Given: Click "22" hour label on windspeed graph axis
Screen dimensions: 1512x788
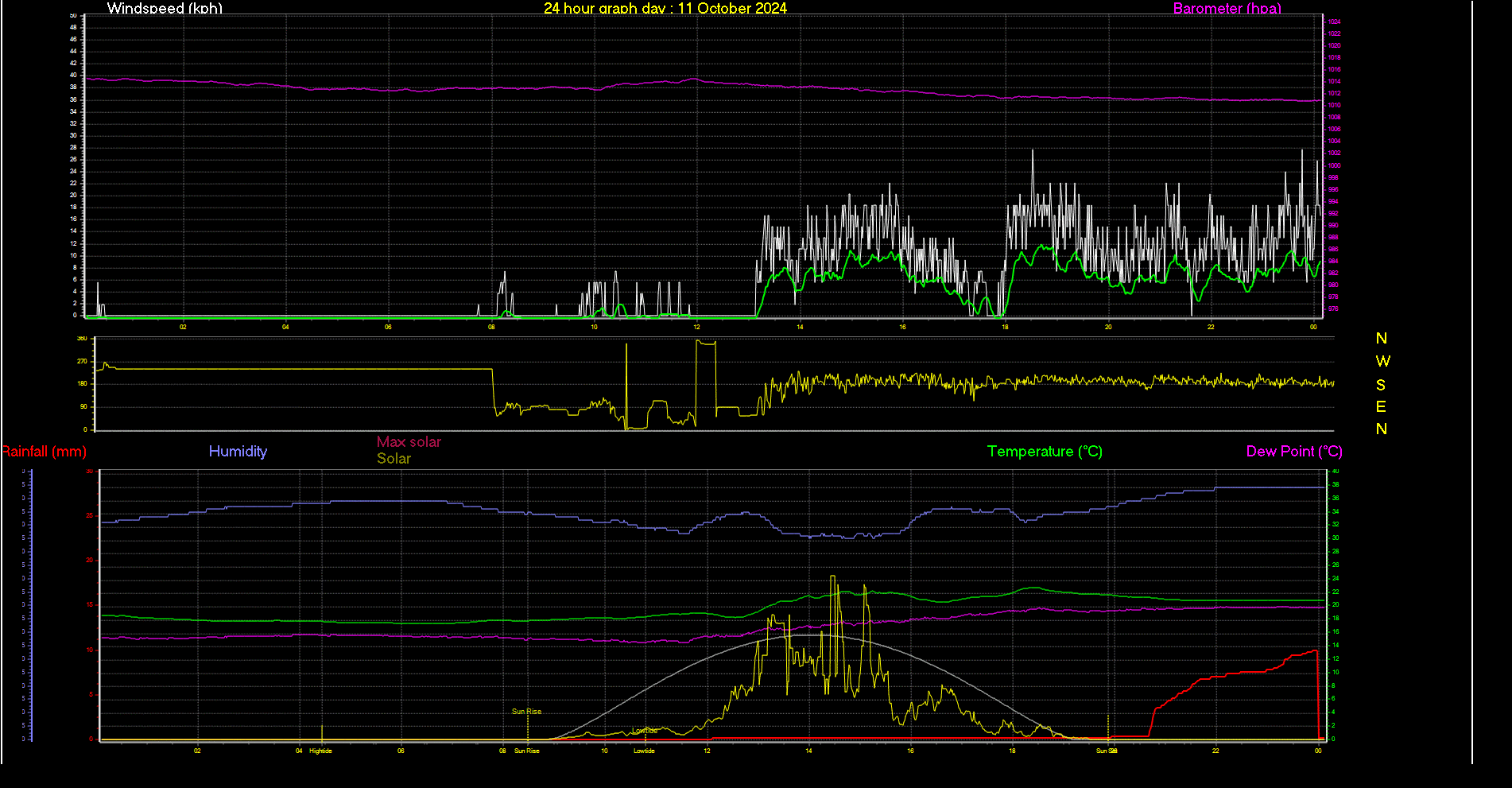Looking at the screenshot, I should (x=1211, y=327).
